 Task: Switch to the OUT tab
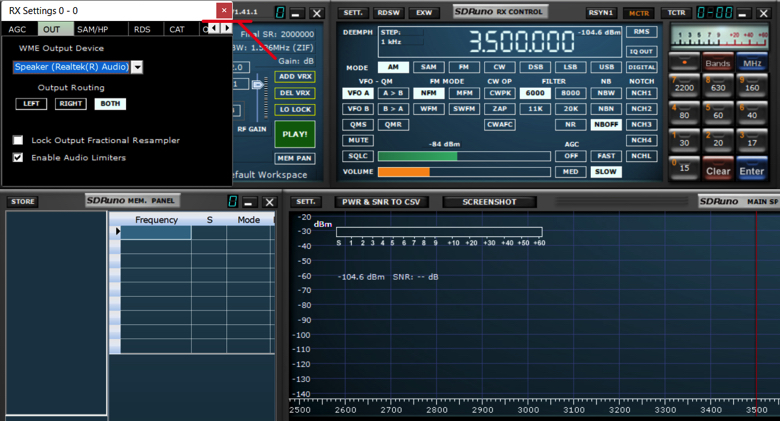(51, 29)
